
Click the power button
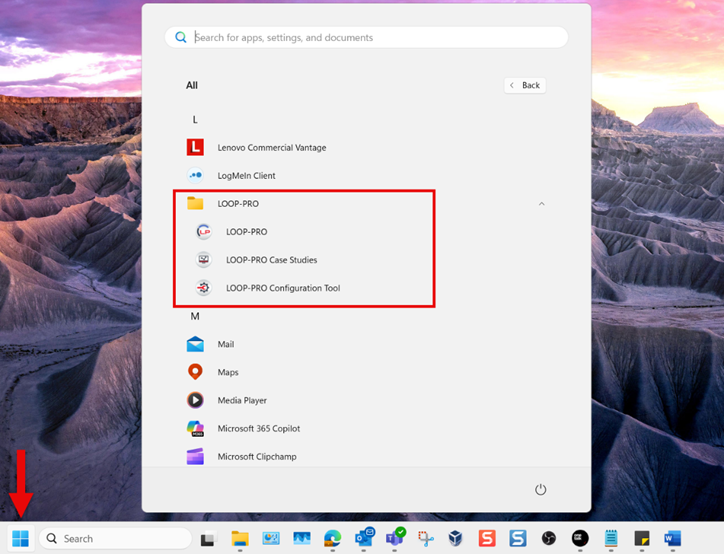point(541,489)
